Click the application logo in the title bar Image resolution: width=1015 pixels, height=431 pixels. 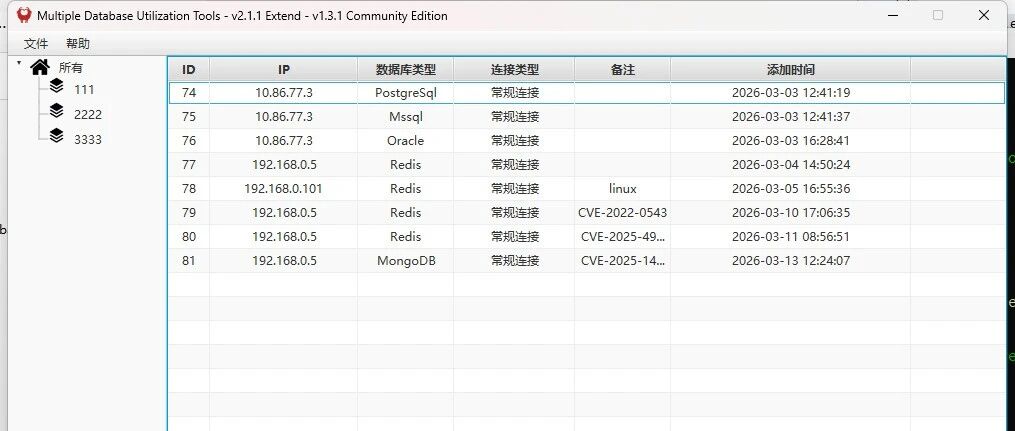pos(25,15)
